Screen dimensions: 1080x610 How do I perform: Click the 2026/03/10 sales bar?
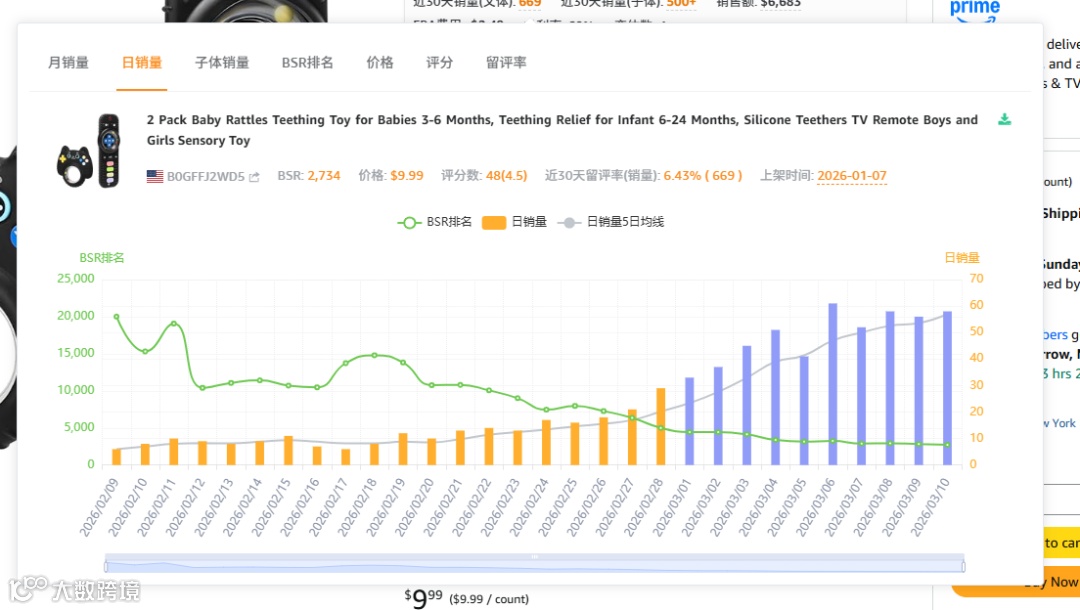click(x=947, y=388)
